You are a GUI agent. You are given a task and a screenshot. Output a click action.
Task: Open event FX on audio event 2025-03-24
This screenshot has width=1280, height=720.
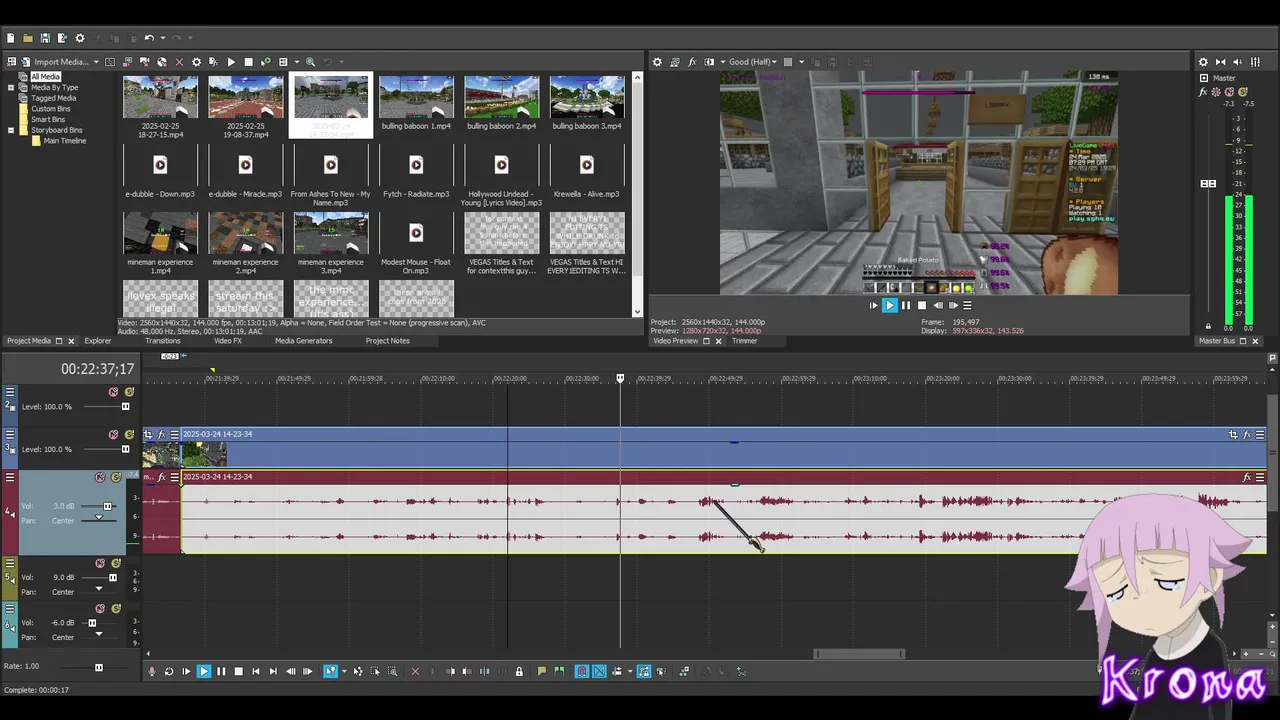pyautogui.click(x=1247, y=477)
